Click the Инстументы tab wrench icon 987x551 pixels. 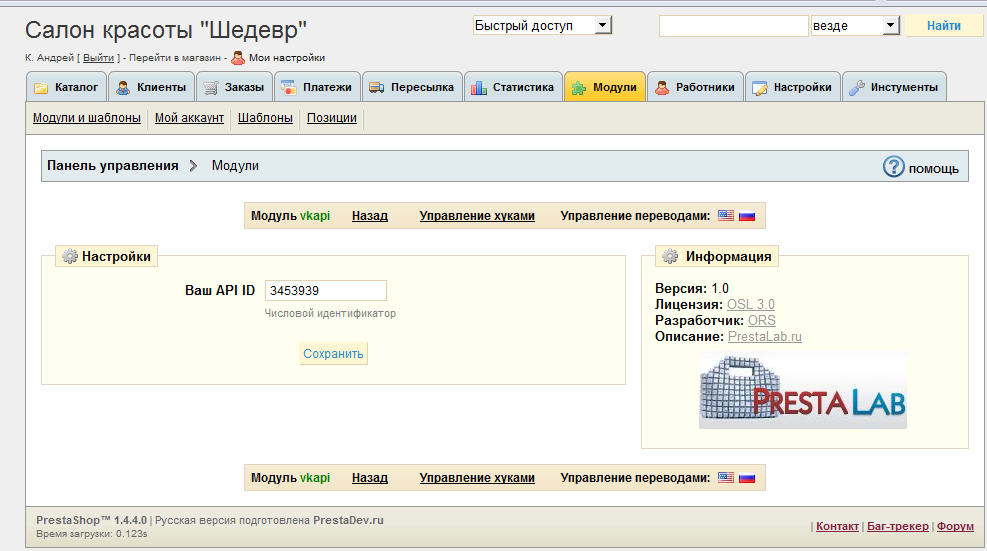point(857,88)
